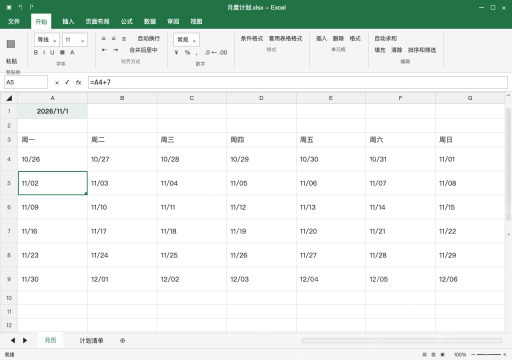
Task: Apply percent % style
Action: tap(187, 52)
